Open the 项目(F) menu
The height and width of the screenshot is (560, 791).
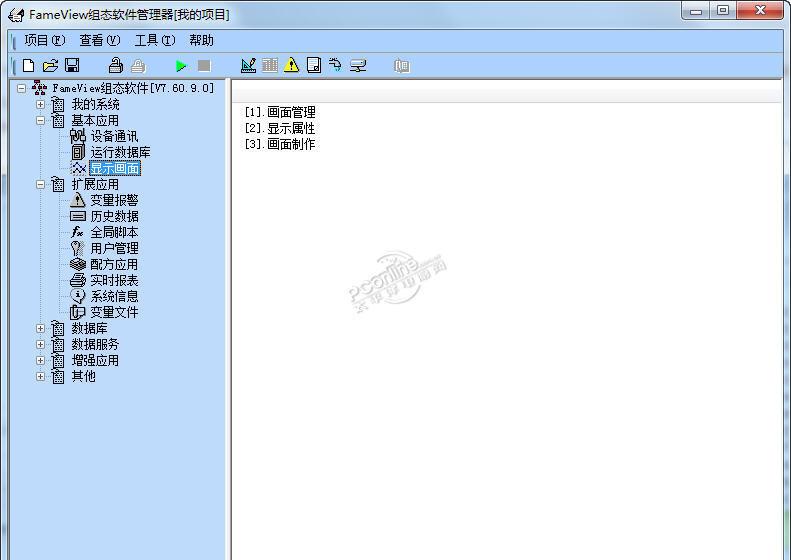click(x=44, y=40)
